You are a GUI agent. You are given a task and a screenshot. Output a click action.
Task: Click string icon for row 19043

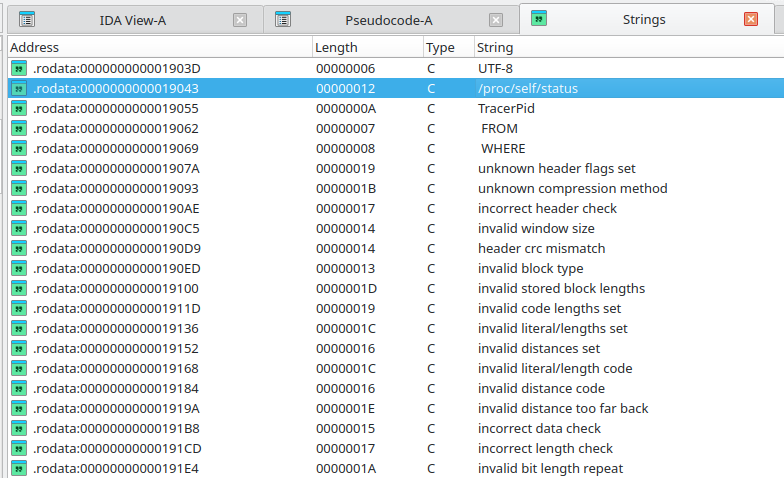coord(19,88)
